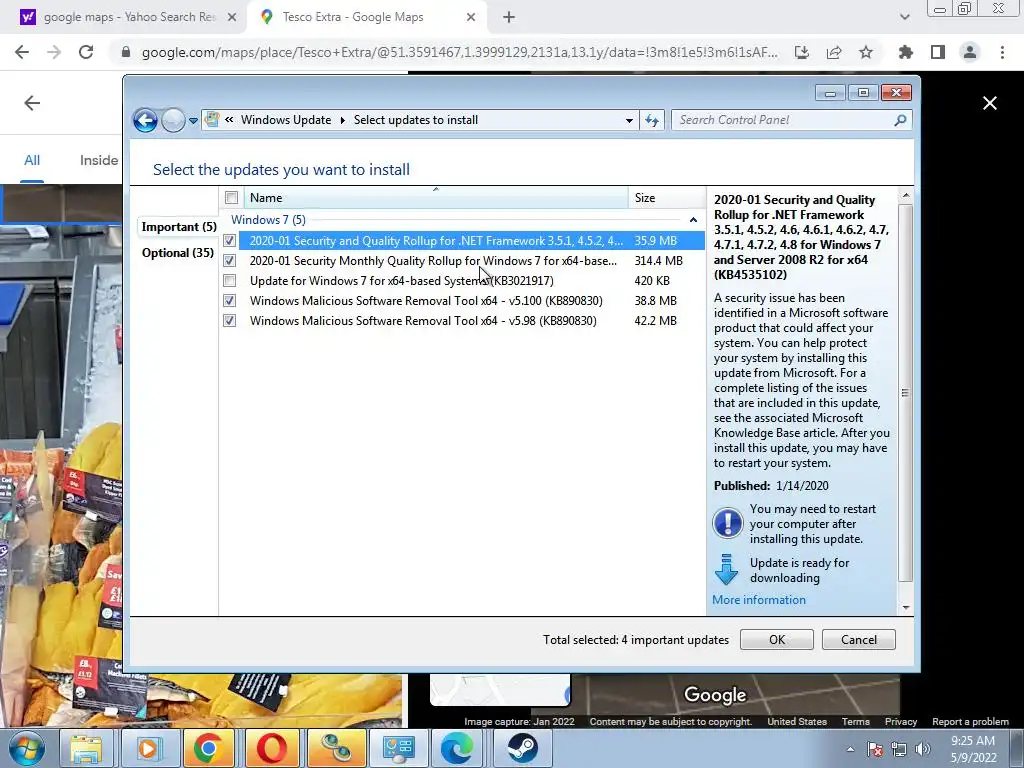The image size is (1024, 768).
Task: Open Chrome tab search dropdown
Action: (904, 17)
